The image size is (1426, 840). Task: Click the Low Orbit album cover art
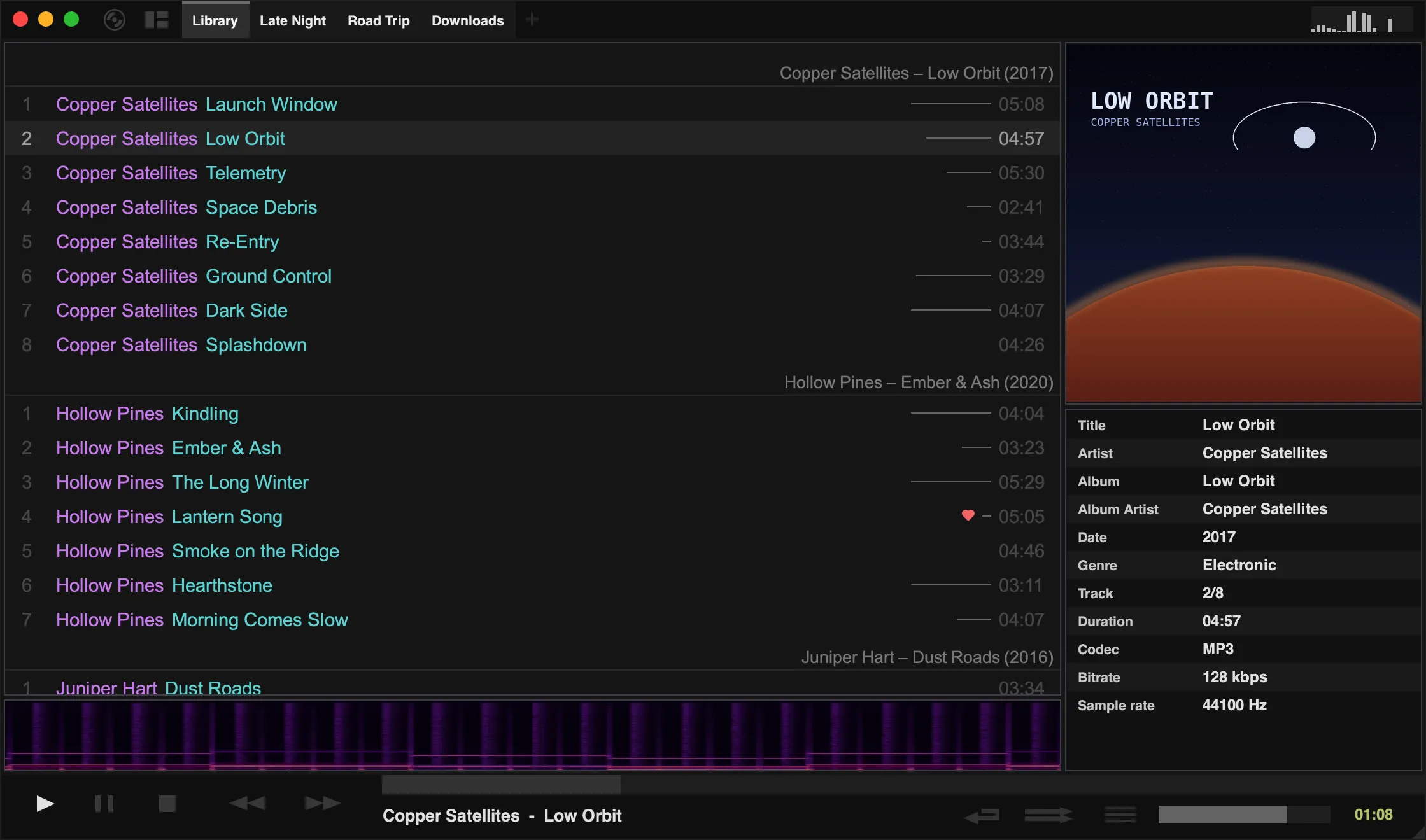coord(1243,223)
